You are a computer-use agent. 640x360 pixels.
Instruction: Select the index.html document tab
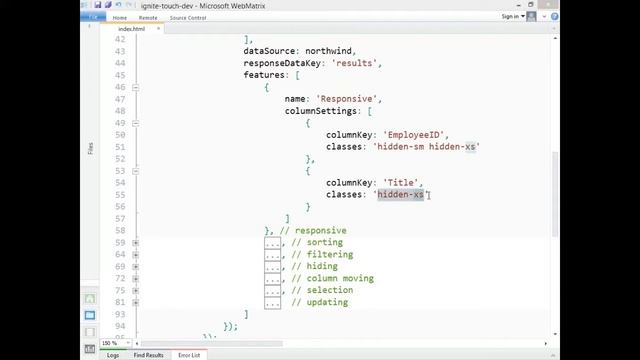(x=131, y=29)
